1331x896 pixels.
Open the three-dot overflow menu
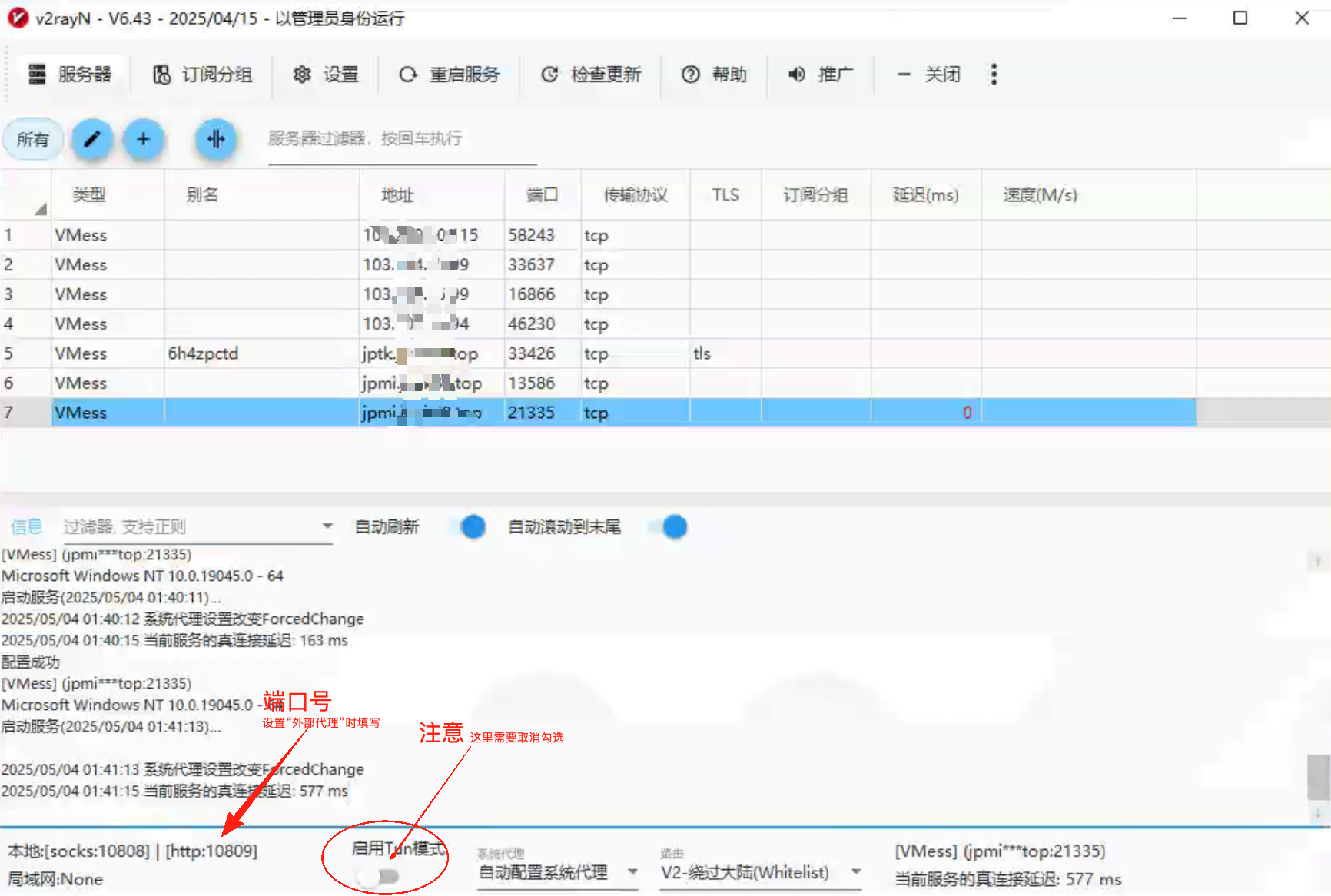[x=994, y=75]
